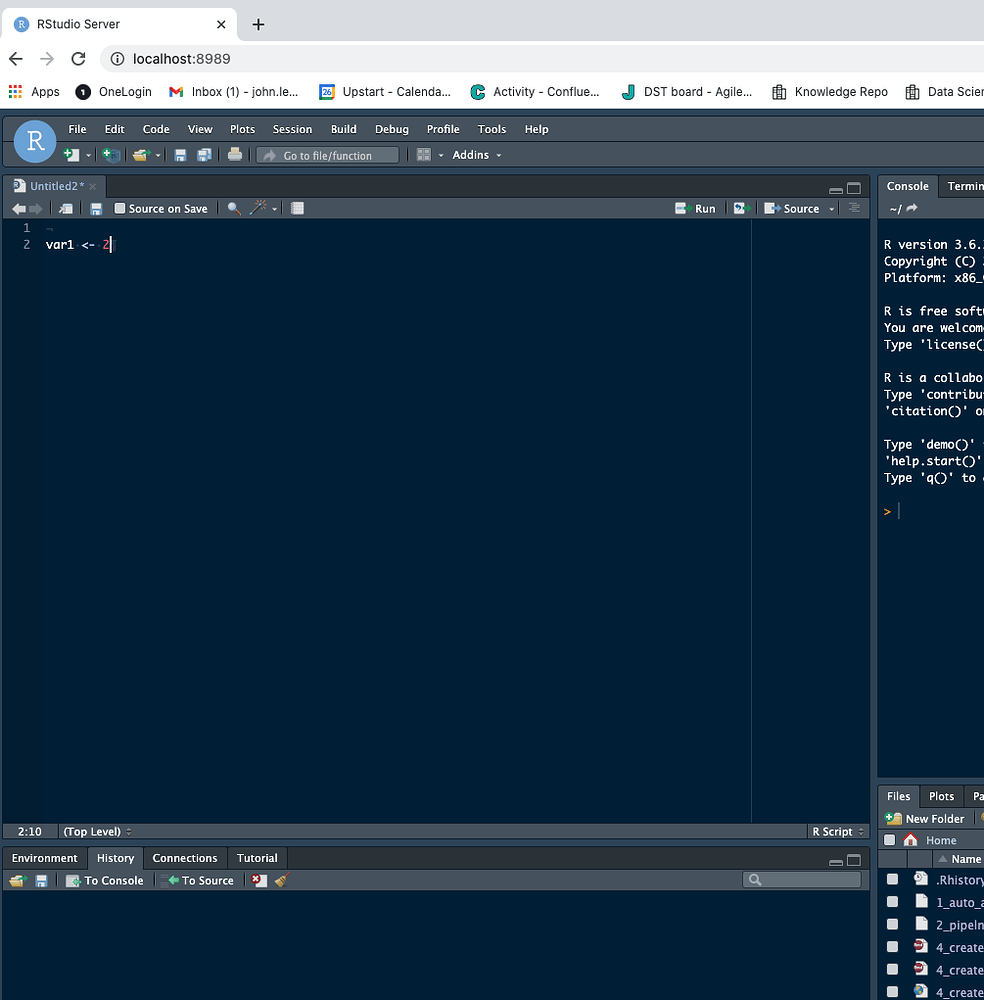984x1000 pixels.
Task: Open the Profile menu
Action: tap(443, 129)
